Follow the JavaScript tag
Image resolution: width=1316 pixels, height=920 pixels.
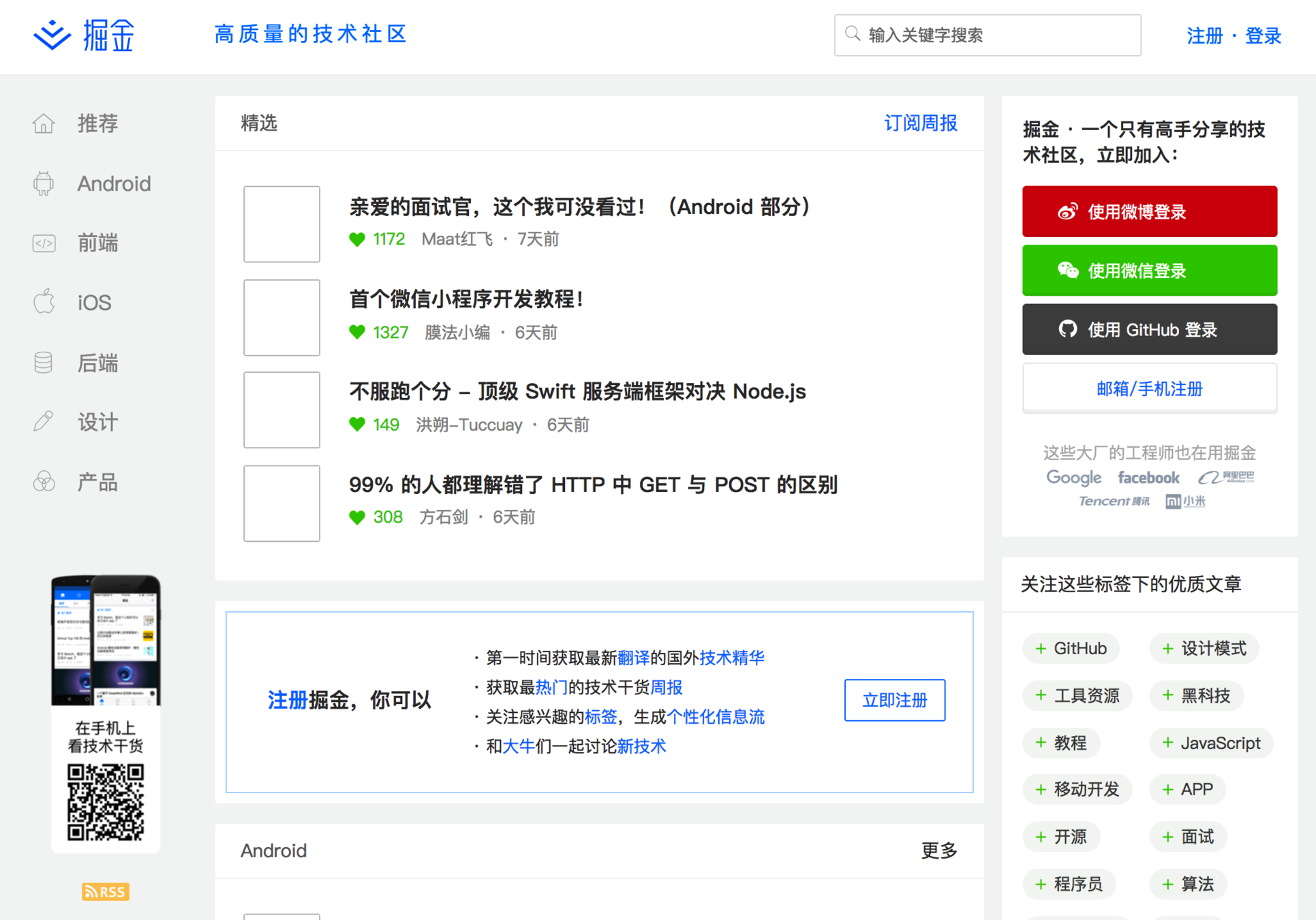1210,743
